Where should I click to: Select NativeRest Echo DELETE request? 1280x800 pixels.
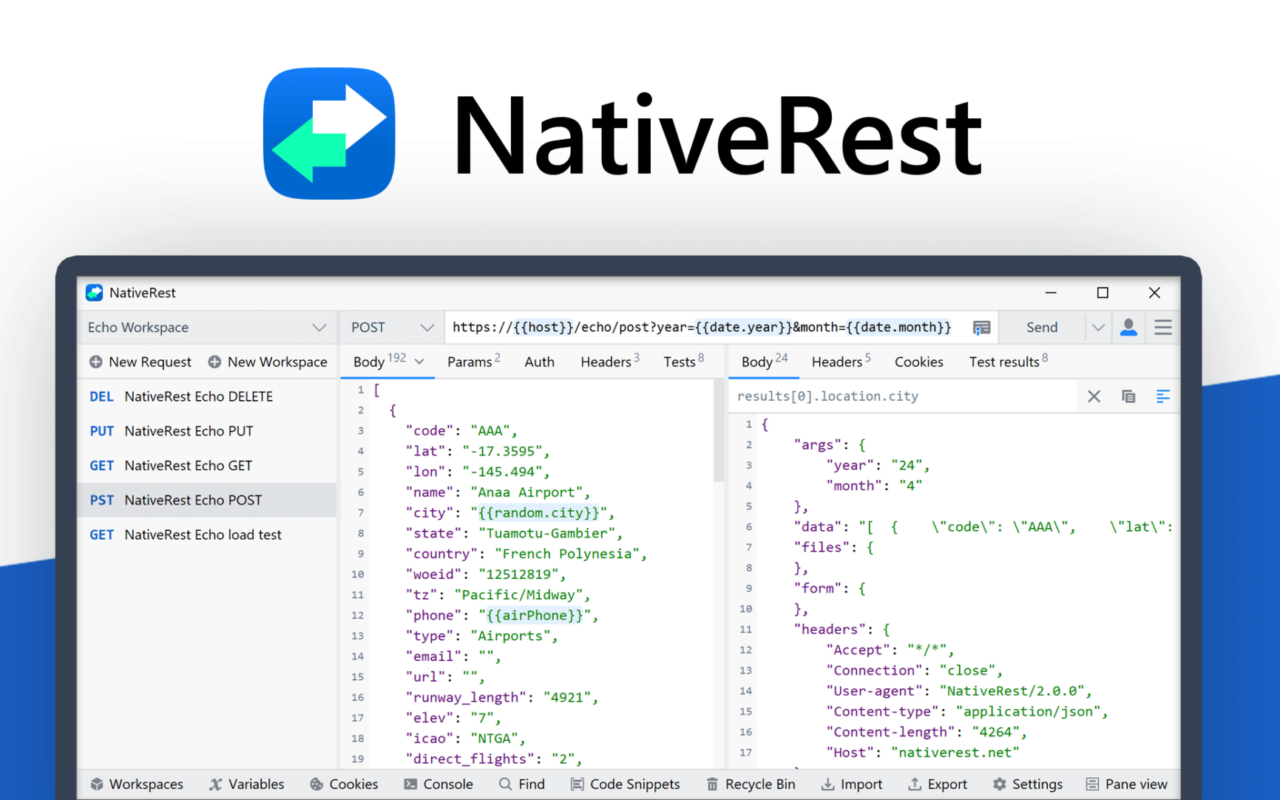tap(207, 396)
